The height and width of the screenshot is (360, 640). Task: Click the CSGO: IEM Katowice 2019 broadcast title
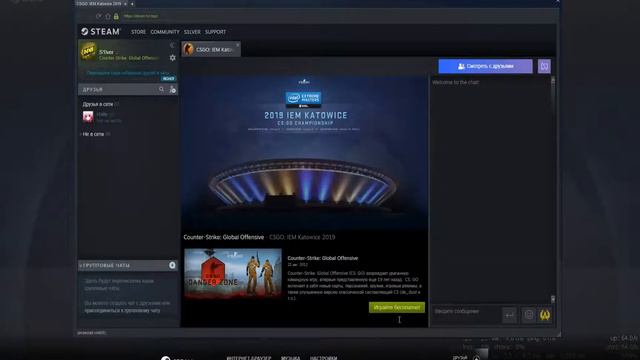pyautogui.click(x=302, y=237)
